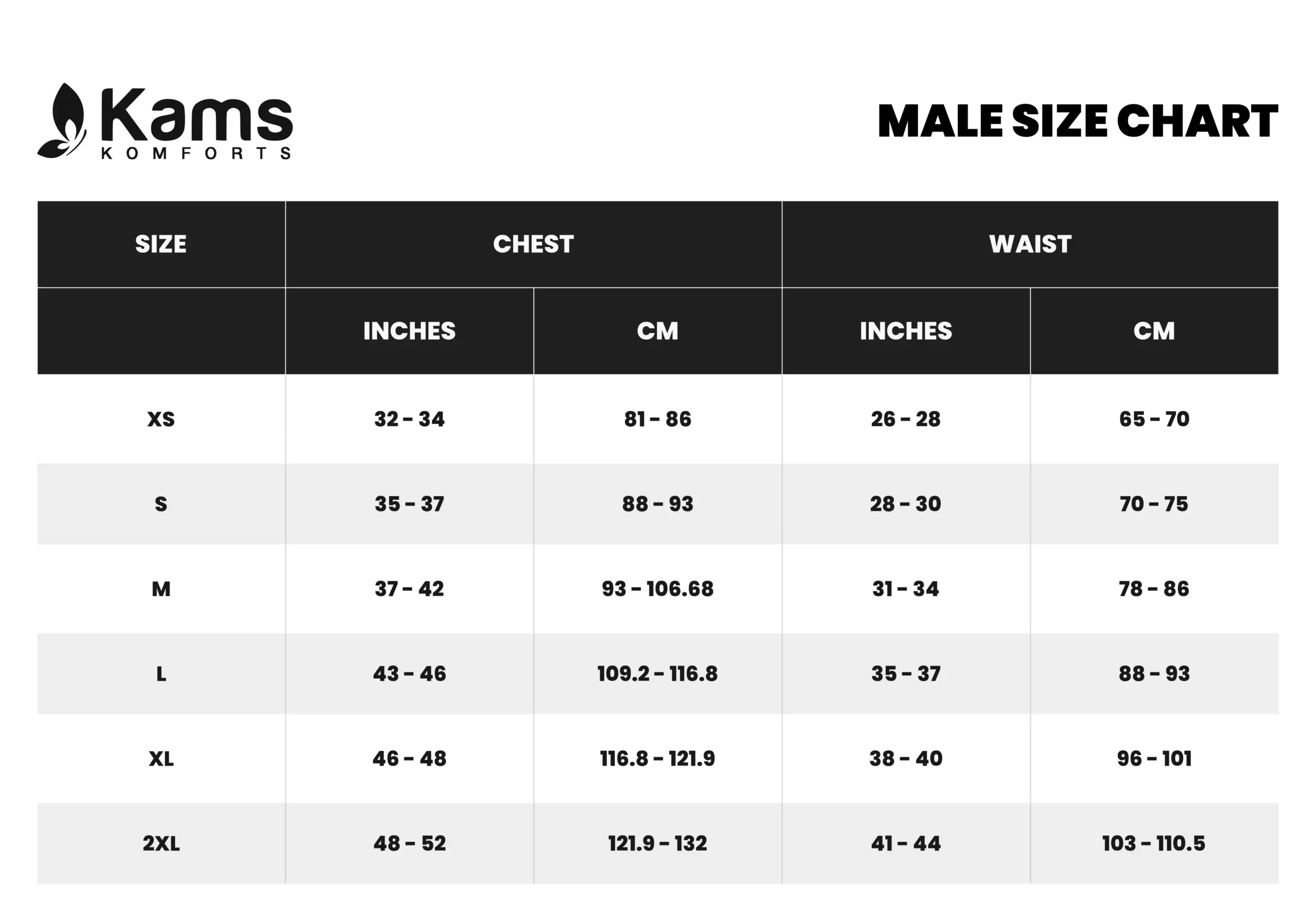
Task: Click the Kams brand name text
Action: click(196, 115)
